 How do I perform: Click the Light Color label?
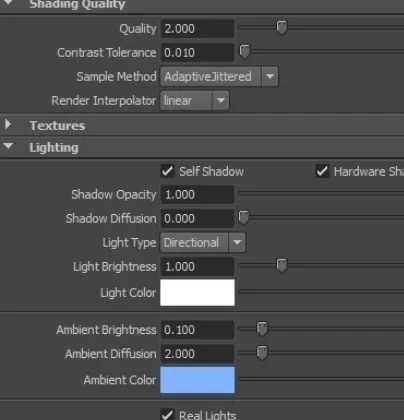(128, 293)
